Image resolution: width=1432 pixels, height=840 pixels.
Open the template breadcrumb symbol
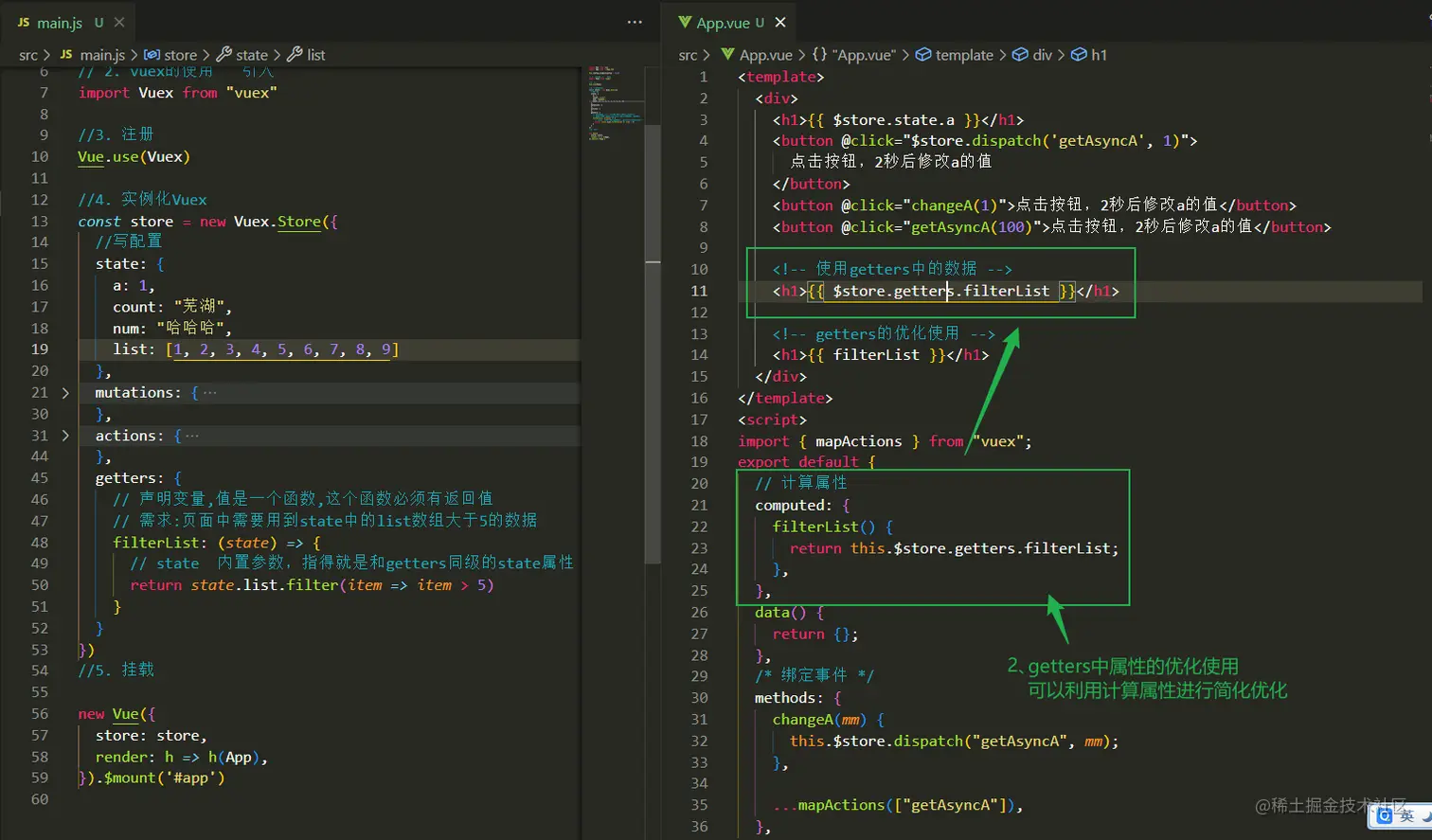[964, 55]
